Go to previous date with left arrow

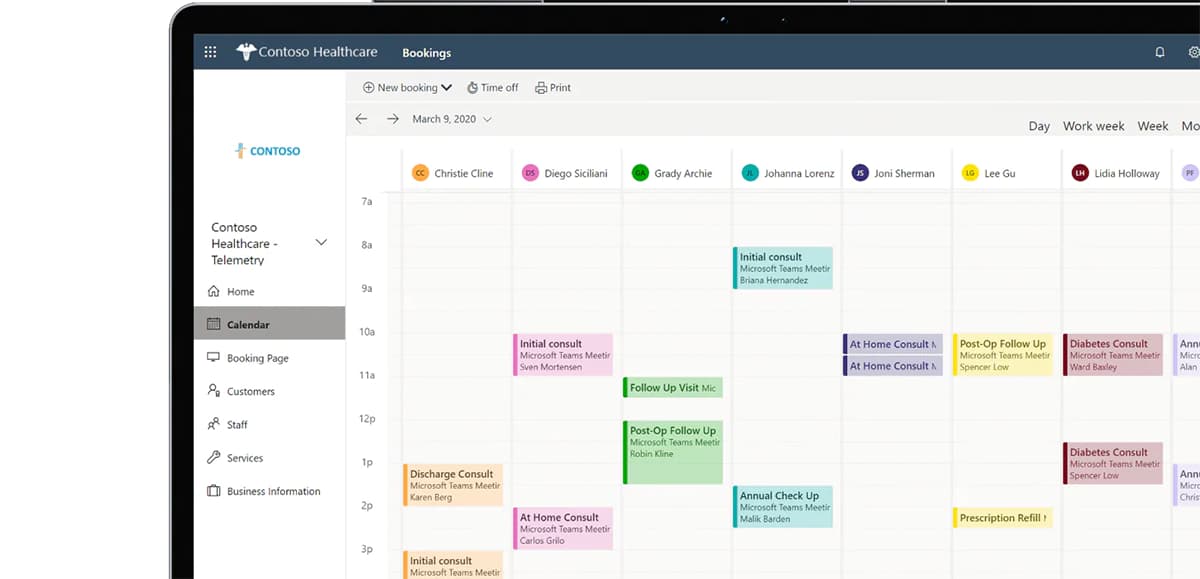click(x=362, y=119)
